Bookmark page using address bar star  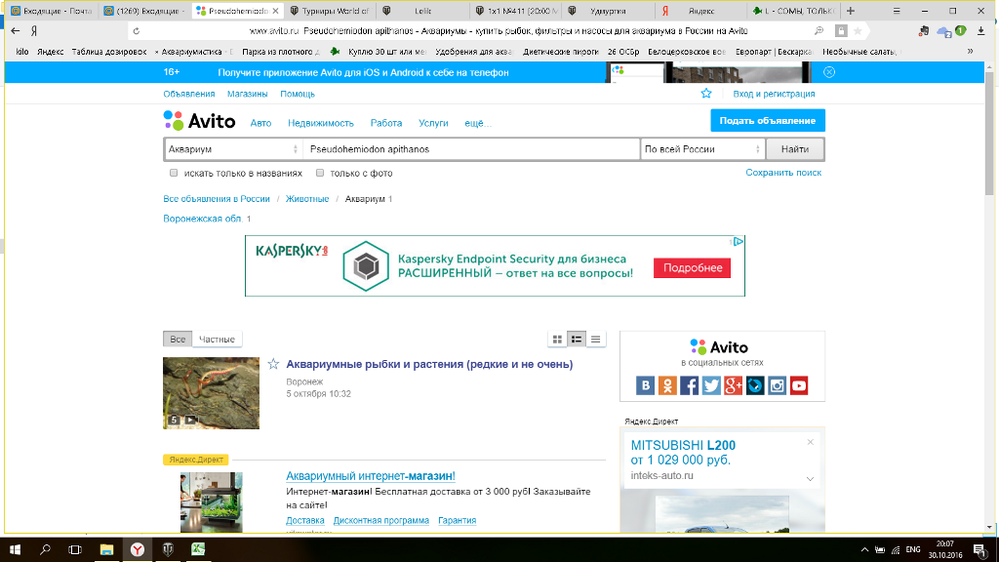pyautogui.click(x=858, y=31)
